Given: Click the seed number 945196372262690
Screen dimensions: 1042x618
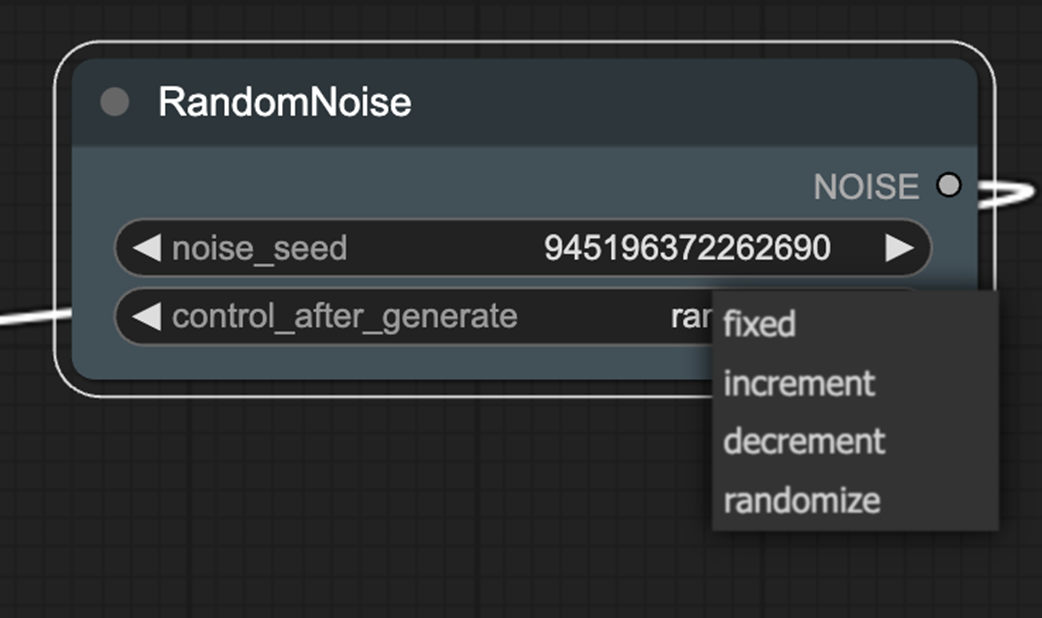Looking at the screenshot, I should click(686, 248).
